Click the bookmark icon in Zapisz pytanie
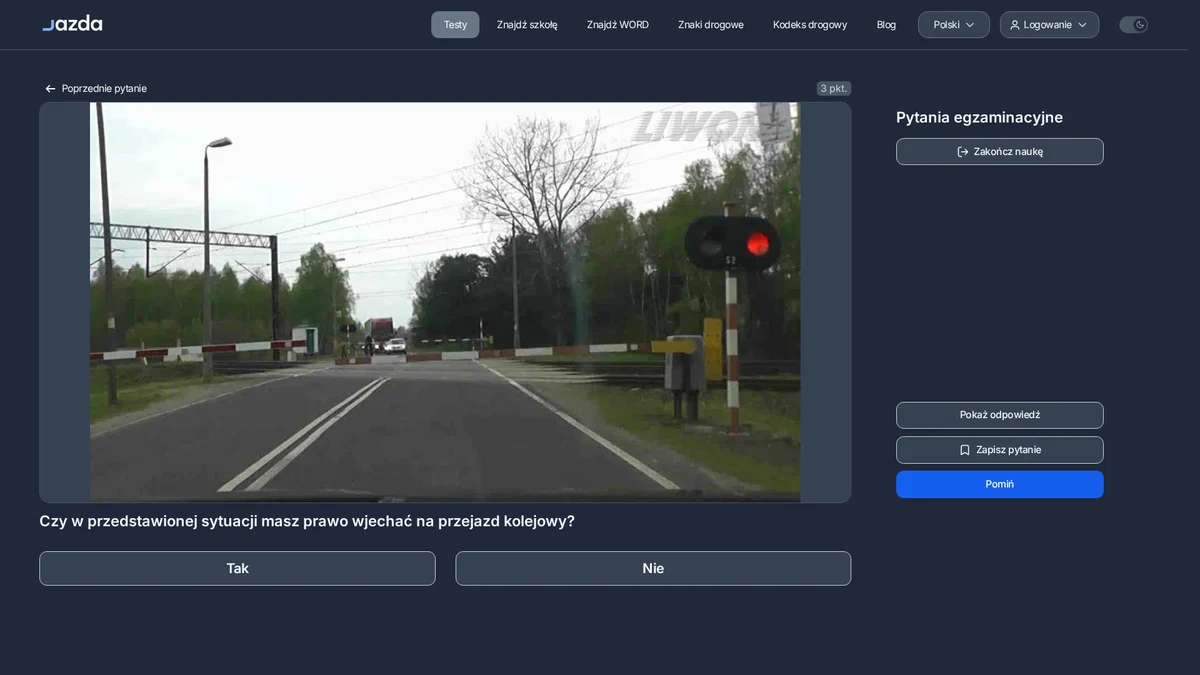 coord(965,450)
